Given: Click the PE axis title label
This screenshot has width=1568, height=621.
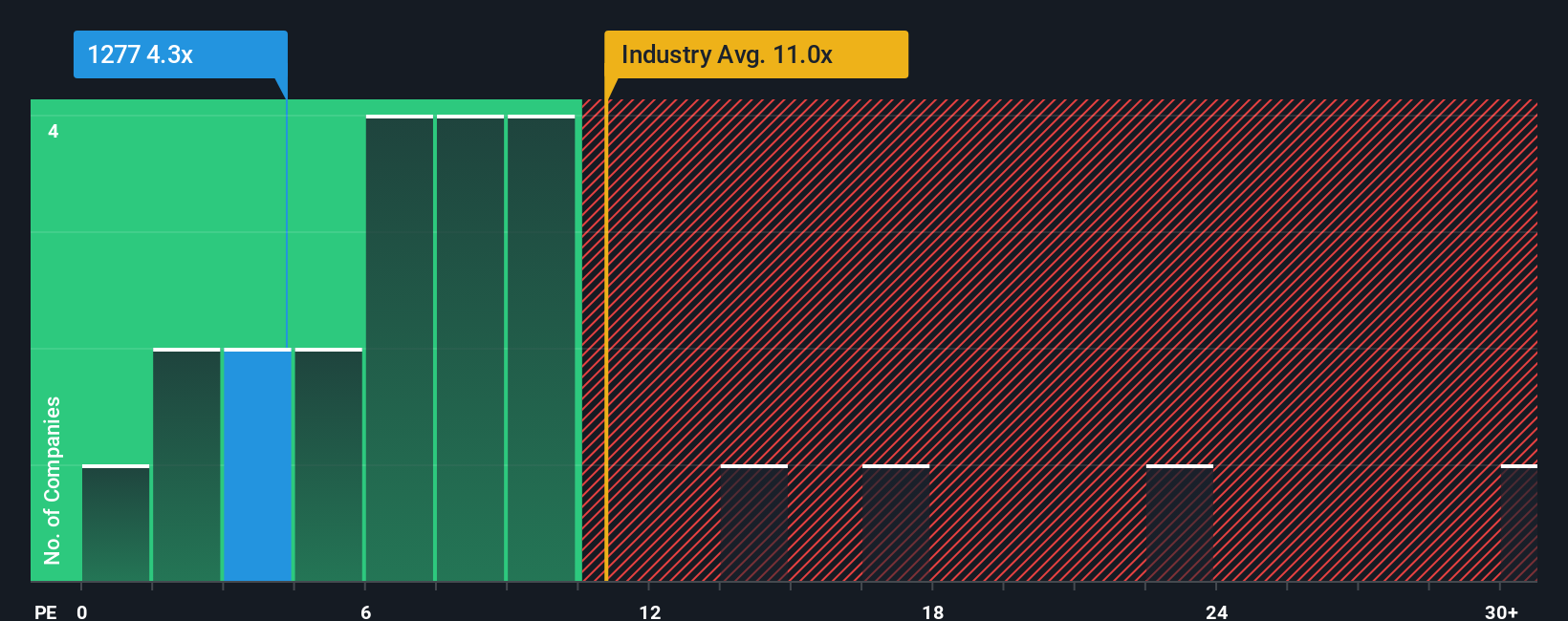Looking at the screenshot, I should click(x=46, y=611).
